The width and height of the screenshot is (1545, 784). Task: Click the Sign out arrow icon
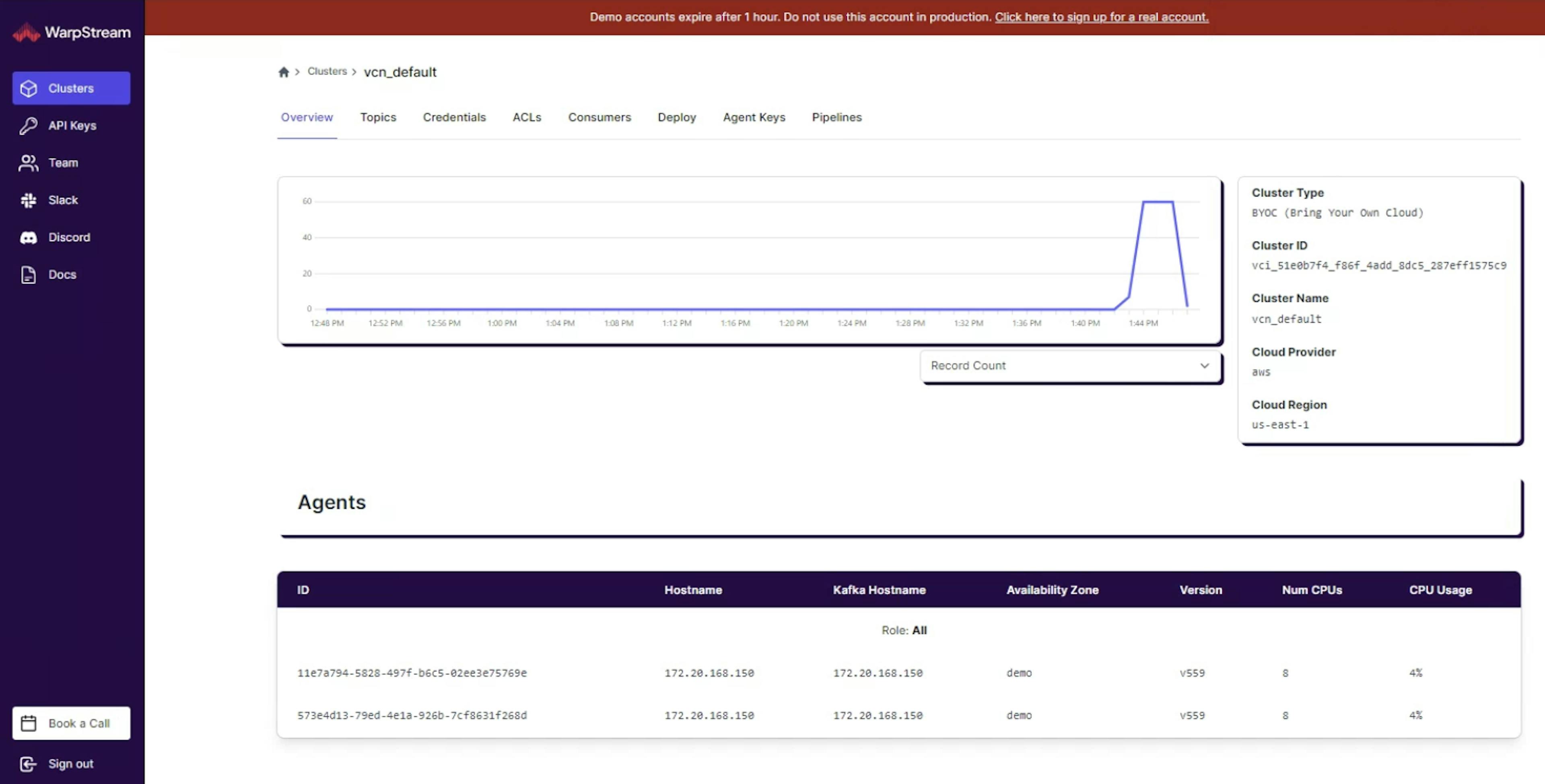pos(28,763)
